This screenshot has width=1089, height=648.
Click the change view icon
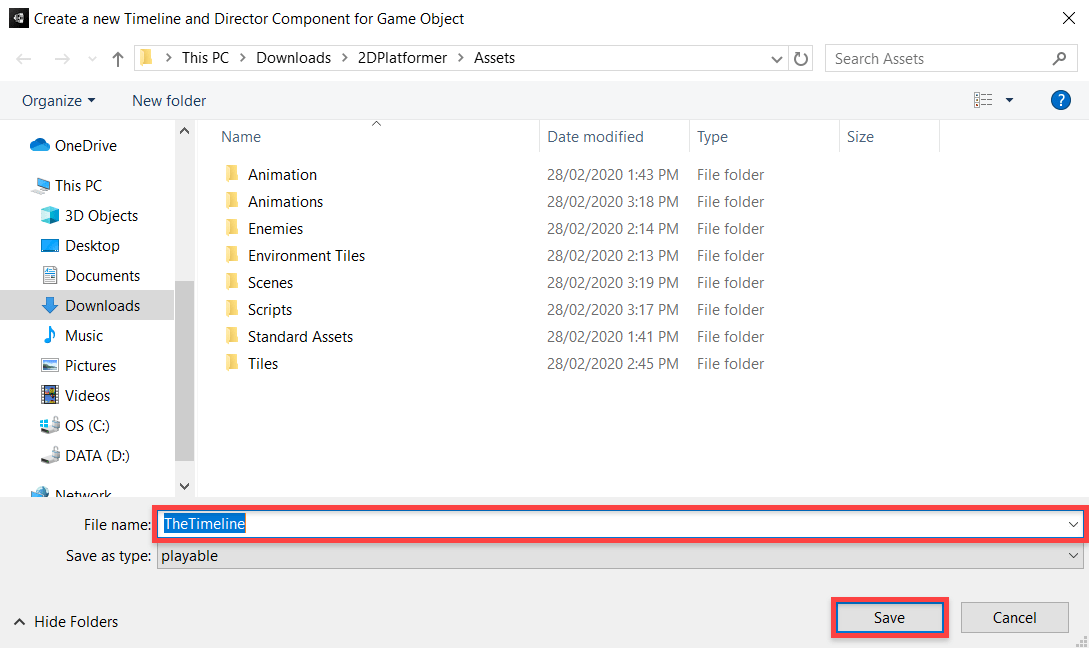[x=983, y=100]
